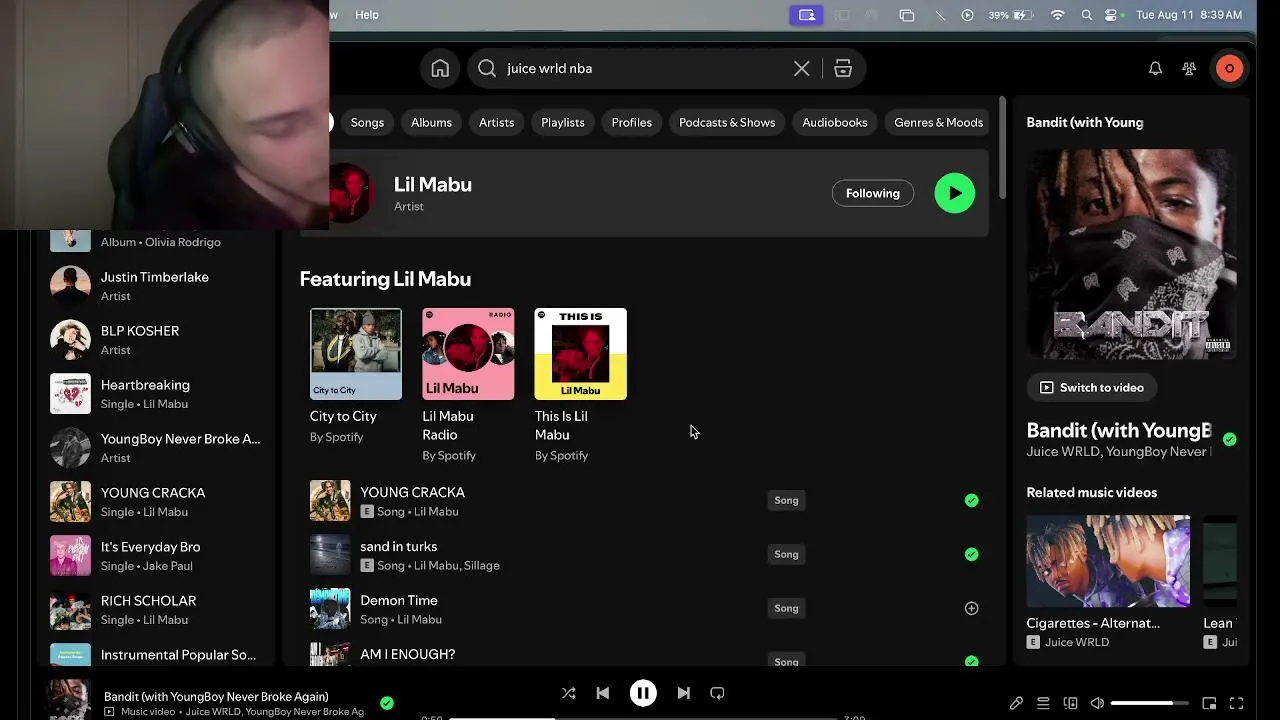Open BLP KOSHER in the library sidebar
Image resolution: width=1280 pixels, height=720 pixels.
pos(155,339)
